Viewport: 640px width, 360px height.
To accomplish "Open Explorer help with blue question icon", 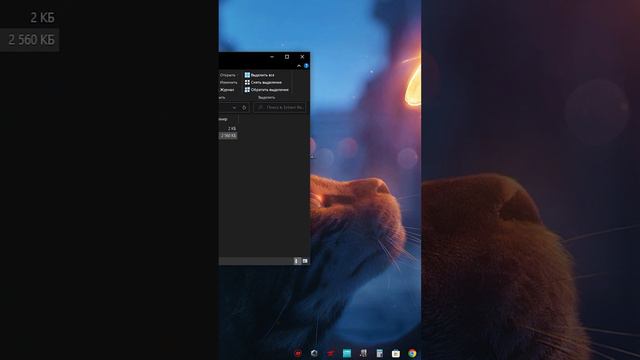I will pyautogui.click(x=306, y=66).
